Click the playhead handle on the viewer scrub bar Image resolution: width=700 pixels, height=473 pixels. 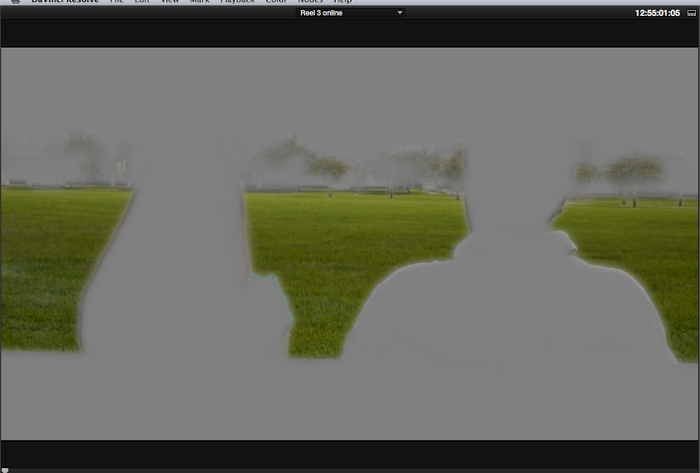[x=5, y=470]
